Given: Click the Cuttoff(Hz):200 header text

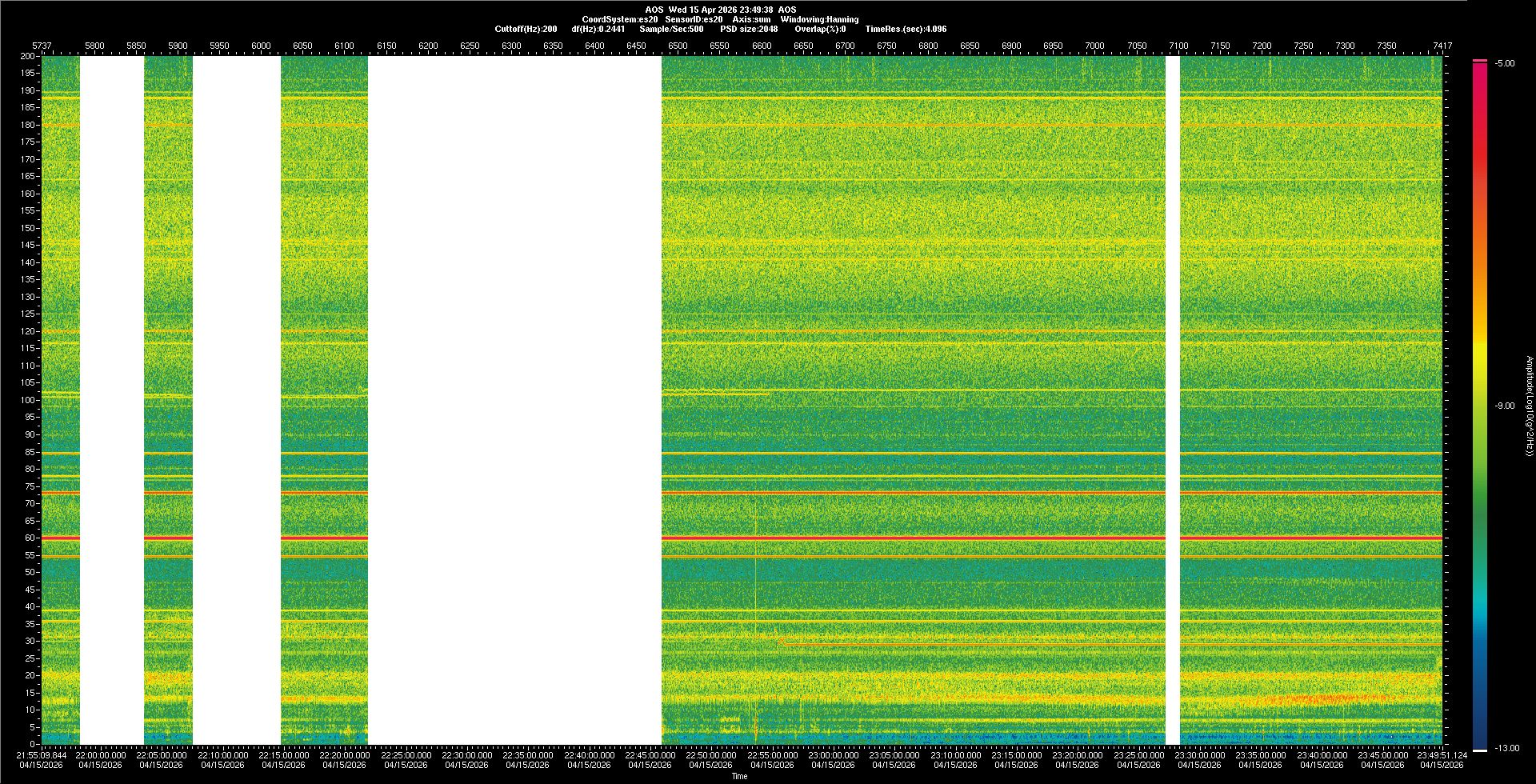Looking at the screenshot, I should click(x=526, y=29).
